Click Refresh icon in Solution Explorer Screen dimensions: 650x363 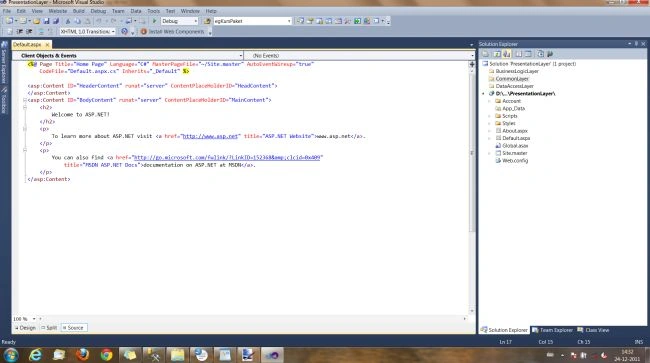click(x=497, y=54)
